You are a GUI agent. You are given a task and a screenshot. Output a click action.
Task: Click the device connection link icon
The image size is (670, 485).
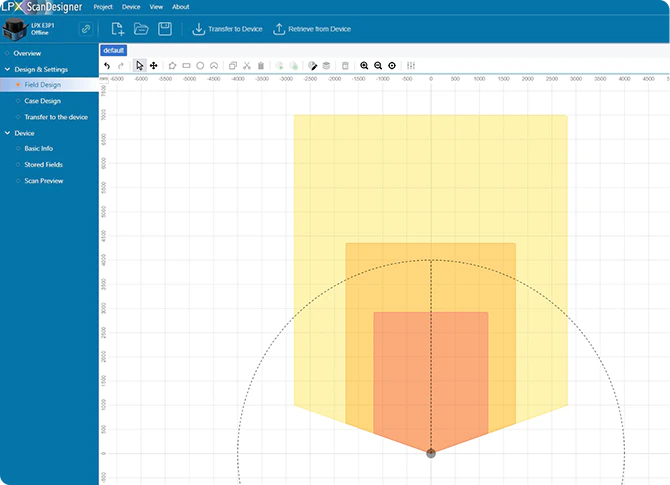[x=86, y=29]
